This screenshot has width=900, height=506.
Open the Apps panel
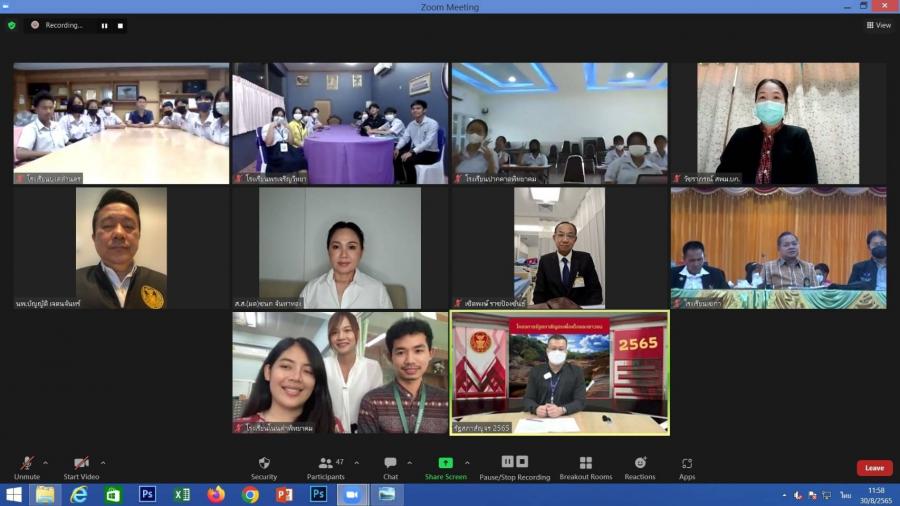click(687, 467)
